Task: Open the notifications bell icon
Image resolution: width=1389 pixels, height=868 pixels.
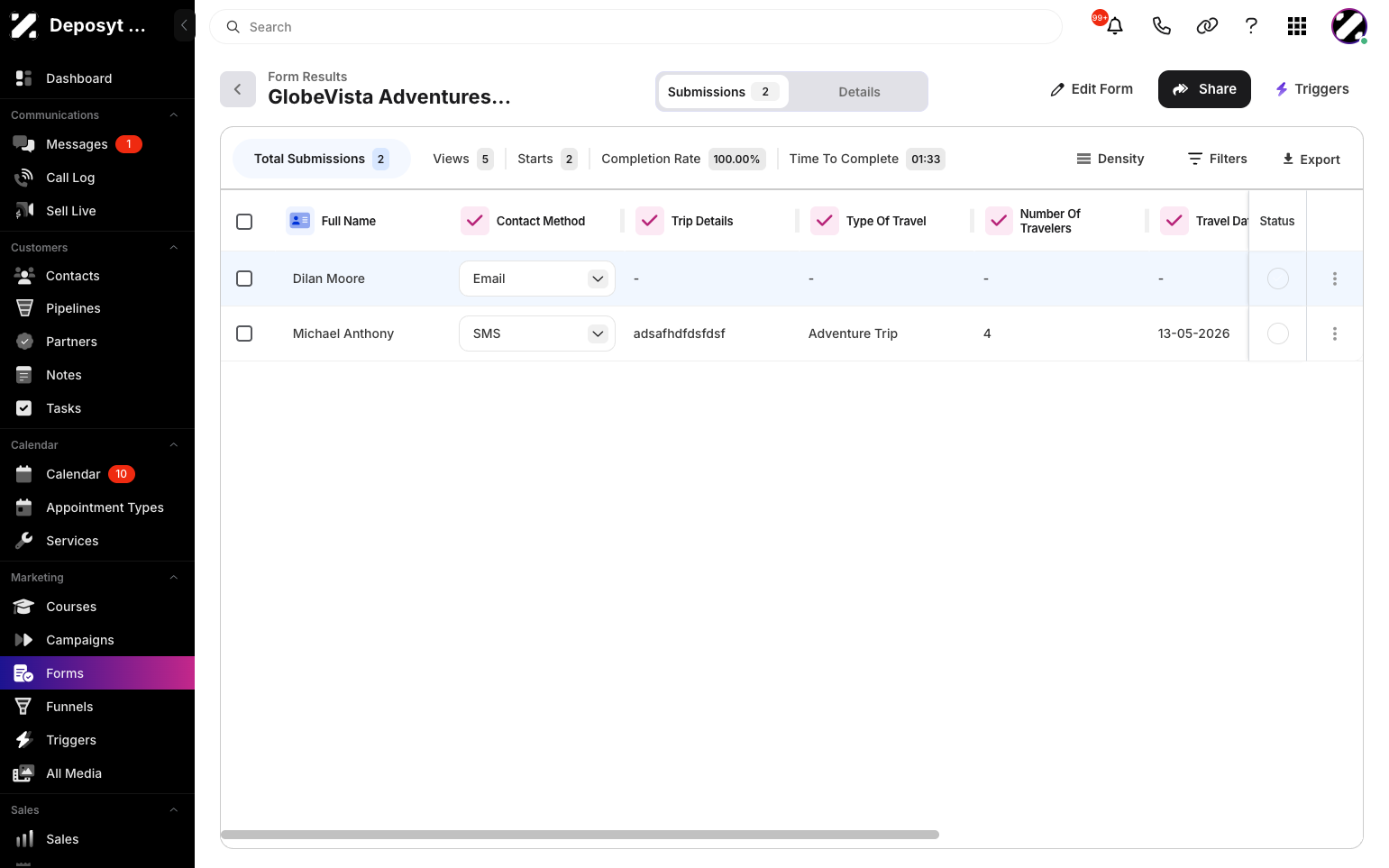Action: click(1115, 26)
